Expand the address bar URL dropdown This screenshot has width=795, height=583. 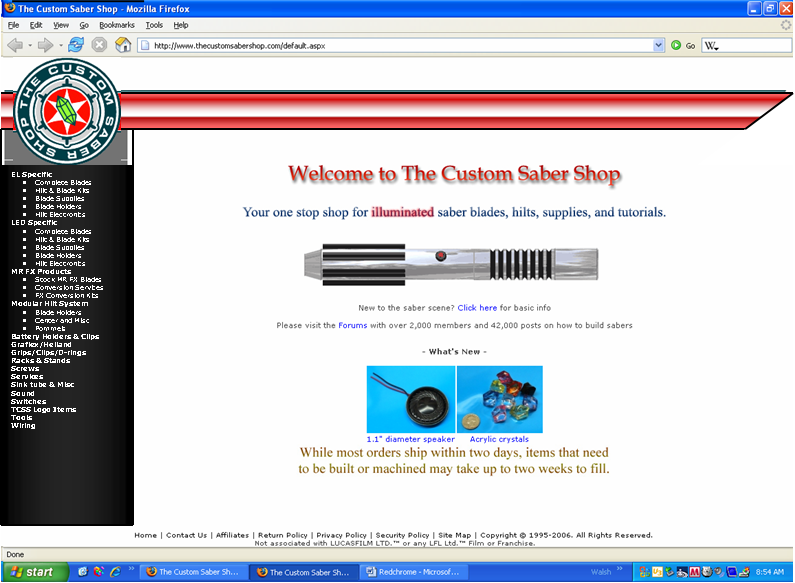(659, 45)
